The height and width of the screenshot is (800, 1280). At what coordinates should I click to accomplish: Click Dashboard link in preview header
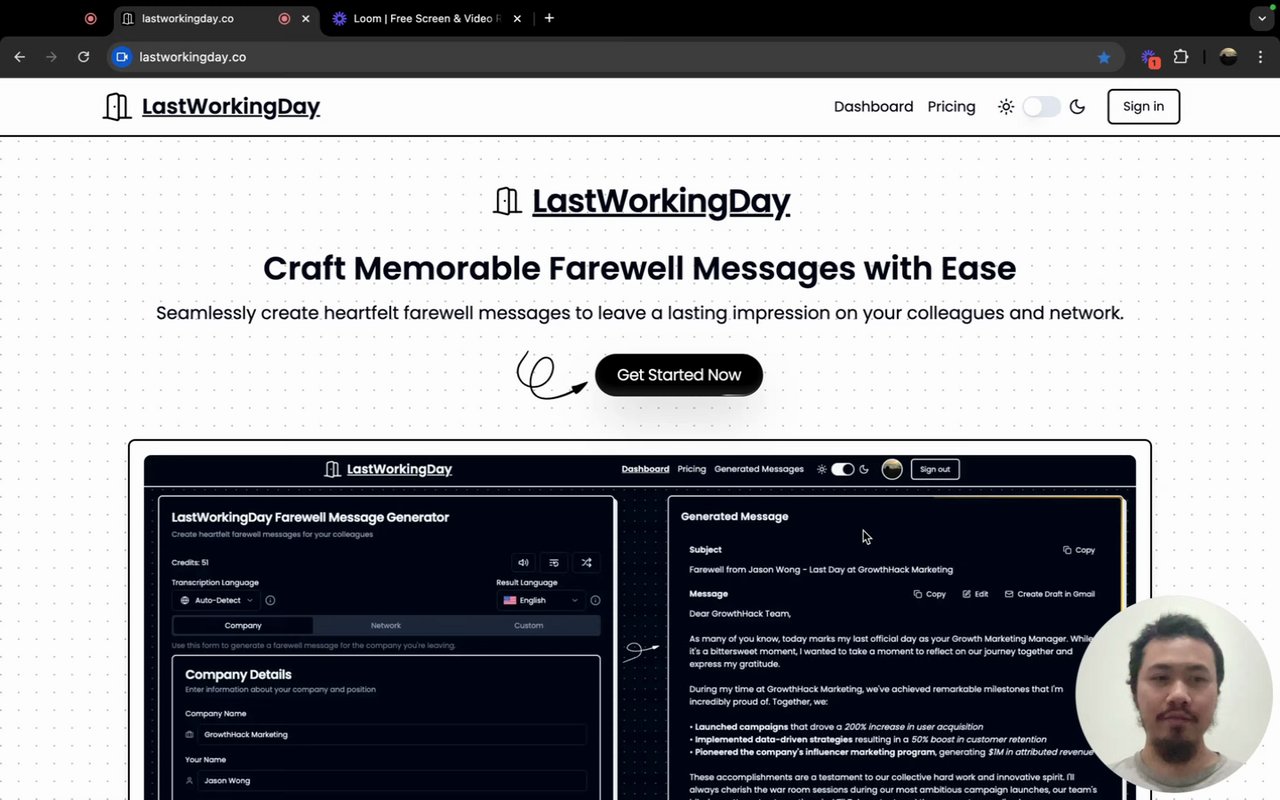(x=645, y=469)
